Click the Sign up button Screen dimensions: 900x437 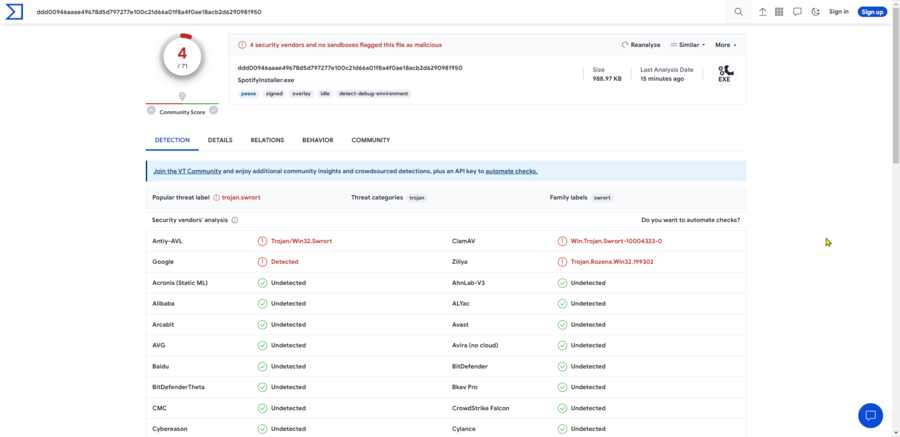point(872,11)
